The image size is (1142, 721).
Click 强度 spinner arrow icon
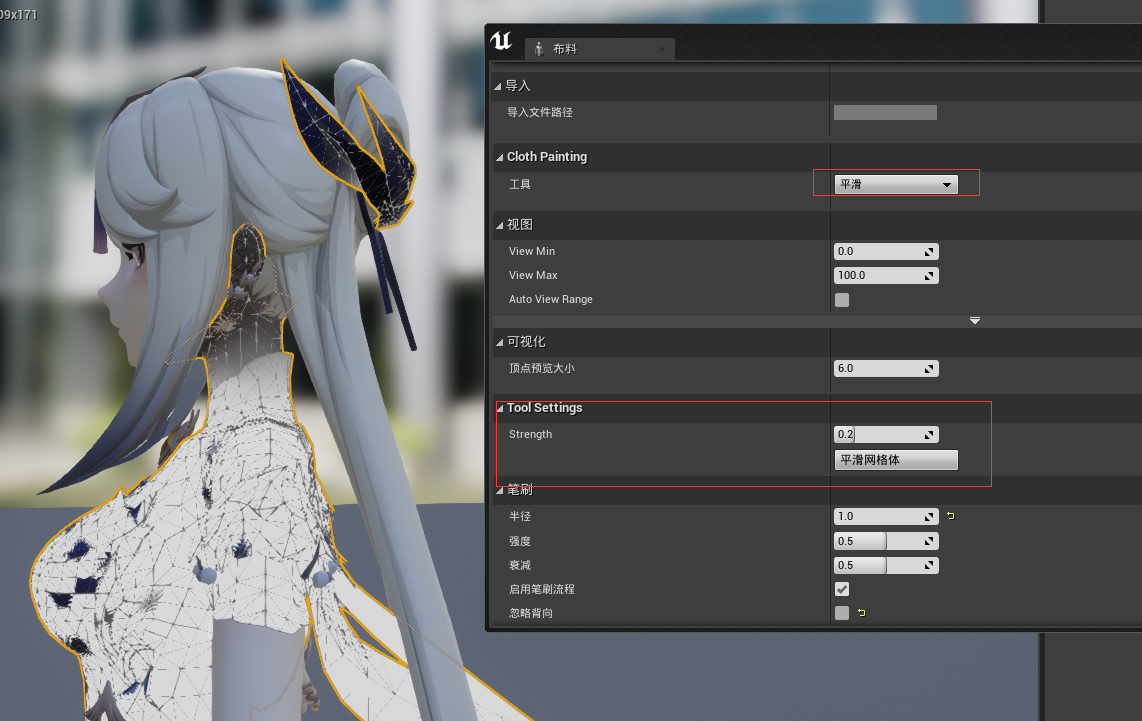[929, 541]
